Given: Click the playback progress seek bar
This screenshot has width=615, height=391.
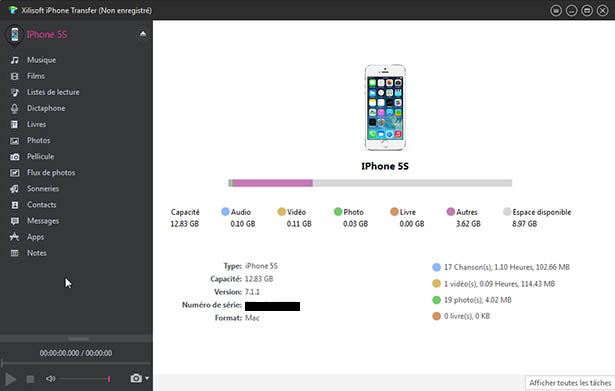Looking at the screenshot, I should [x=76, y=364].
